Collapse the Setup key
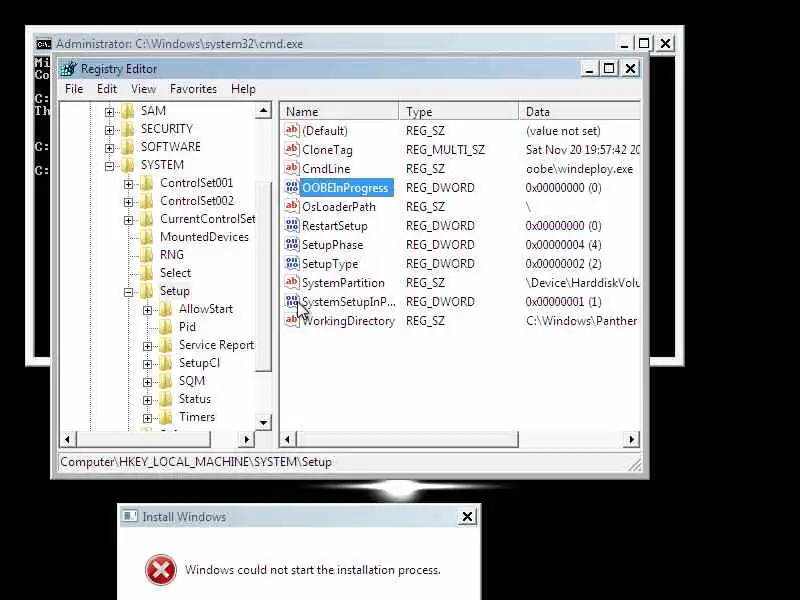Screen dimensions: 800x600 pos(128,292)
